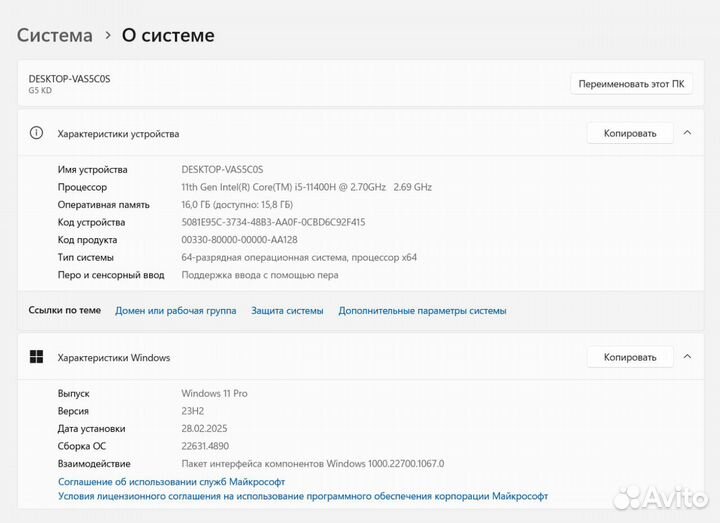
Task: Click the Версия label
Action: pyautogui.click(x=73, y=411)
